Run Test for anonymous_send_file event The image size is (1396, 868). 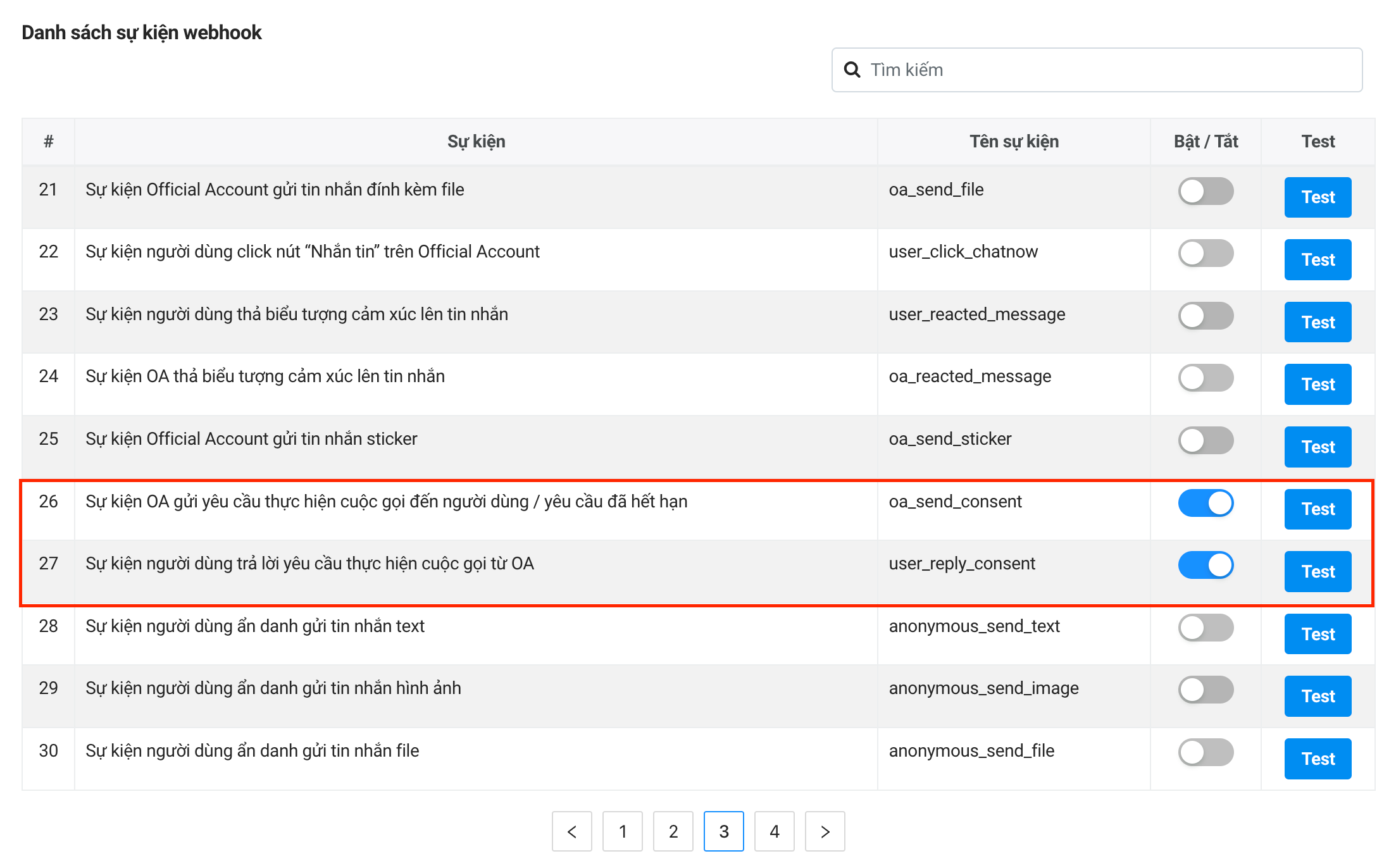pyautogui.click(x=1318, y=759)
